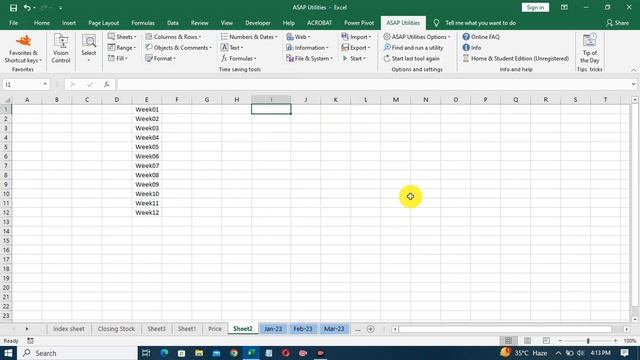Switch to the Power Pivot tab
The image size is (640, 360).
359,23
